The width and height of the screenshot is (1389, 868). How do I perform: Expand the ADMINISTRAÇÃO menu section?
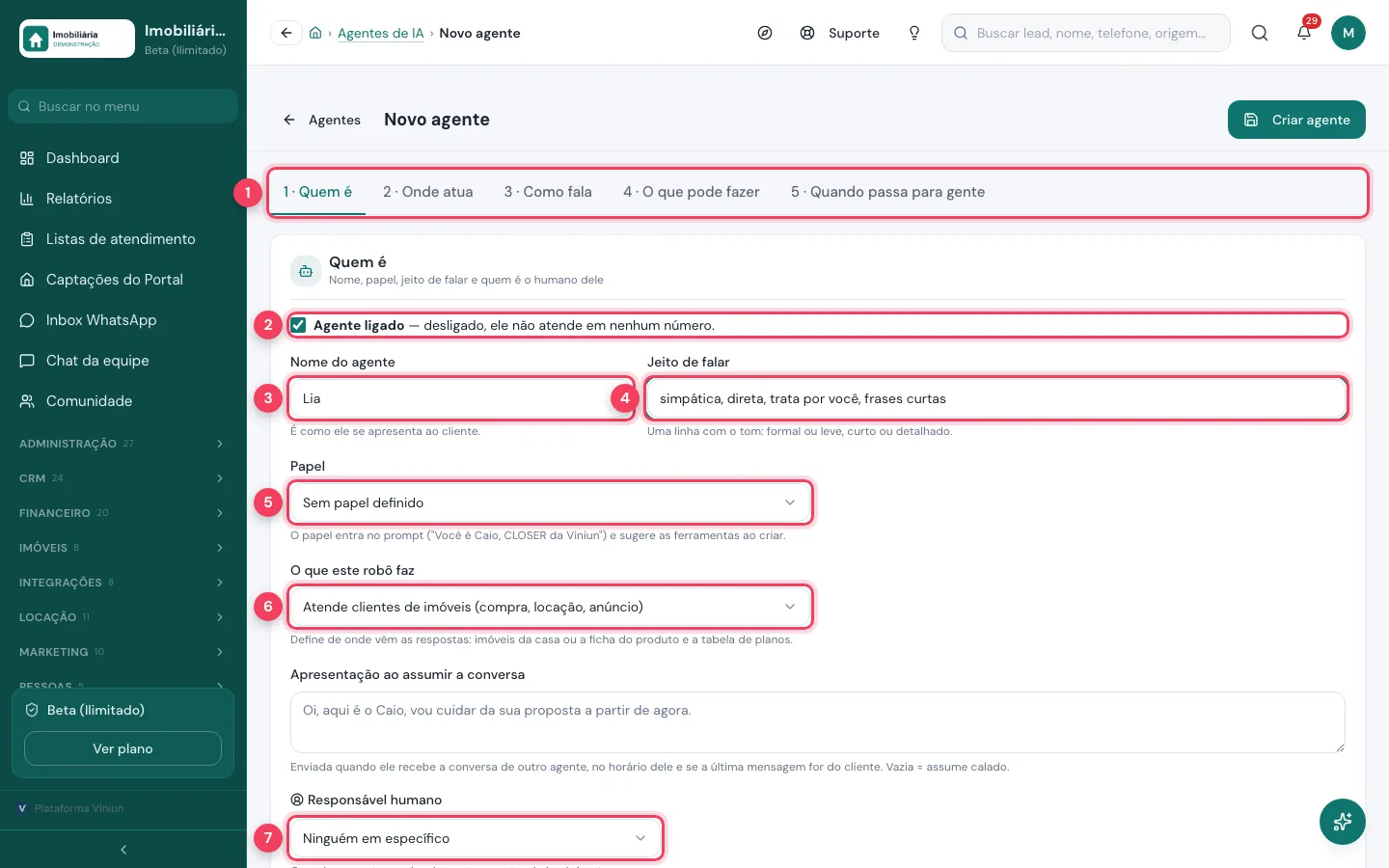pos(123,444)
